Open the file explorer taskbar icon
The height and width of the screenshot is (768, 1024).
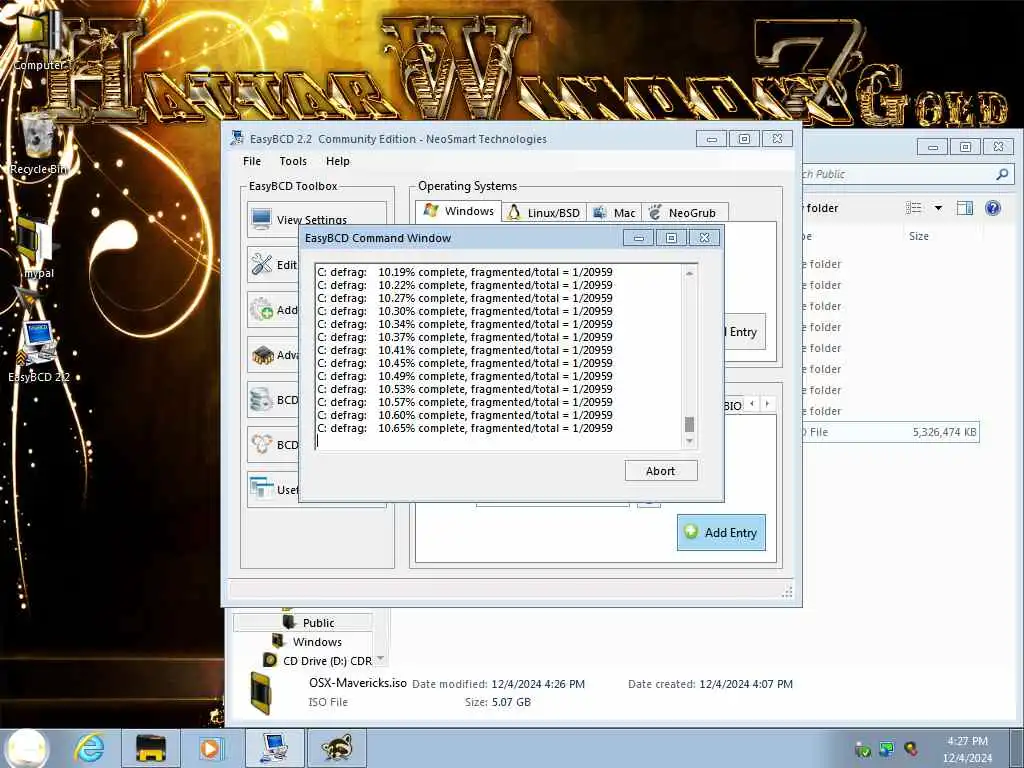coord(150,748)
